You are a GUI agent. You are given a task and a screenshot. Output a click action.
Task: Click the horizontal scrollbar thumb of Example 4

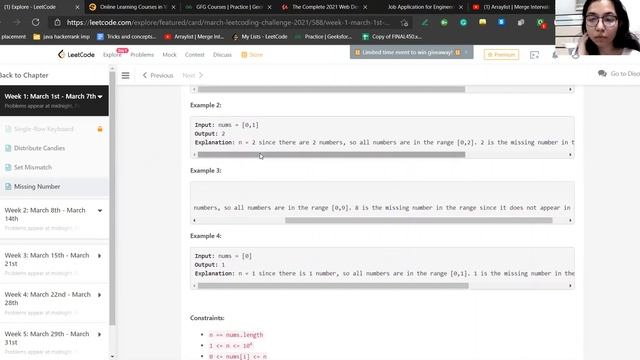(333, 286)
